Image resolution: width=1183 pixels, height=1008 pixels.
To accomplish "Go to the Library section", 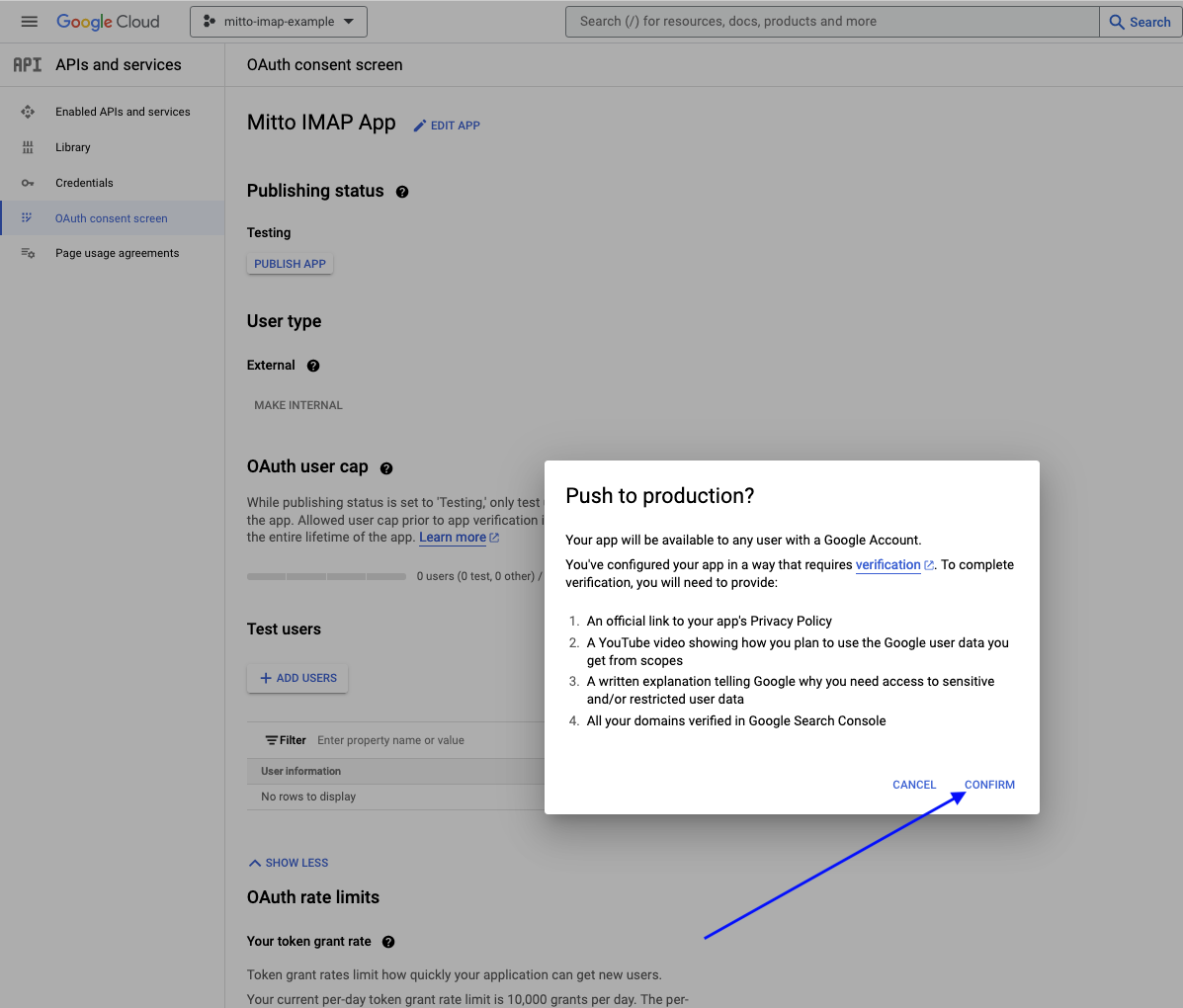I will tap(72, 147).
